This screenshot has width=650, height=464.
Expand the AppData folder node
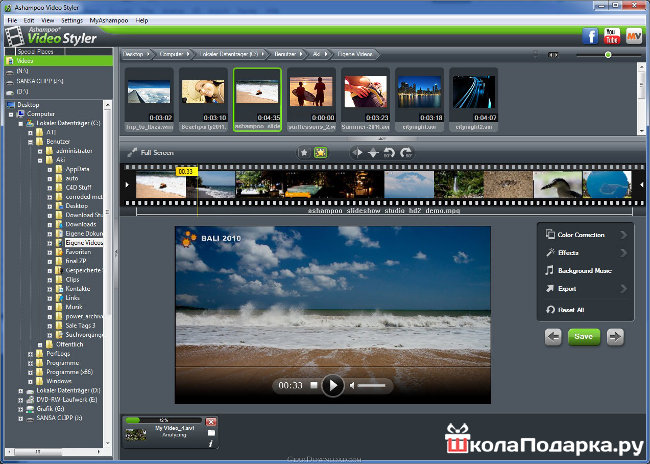pyautogui.click(x=50, y=170)
